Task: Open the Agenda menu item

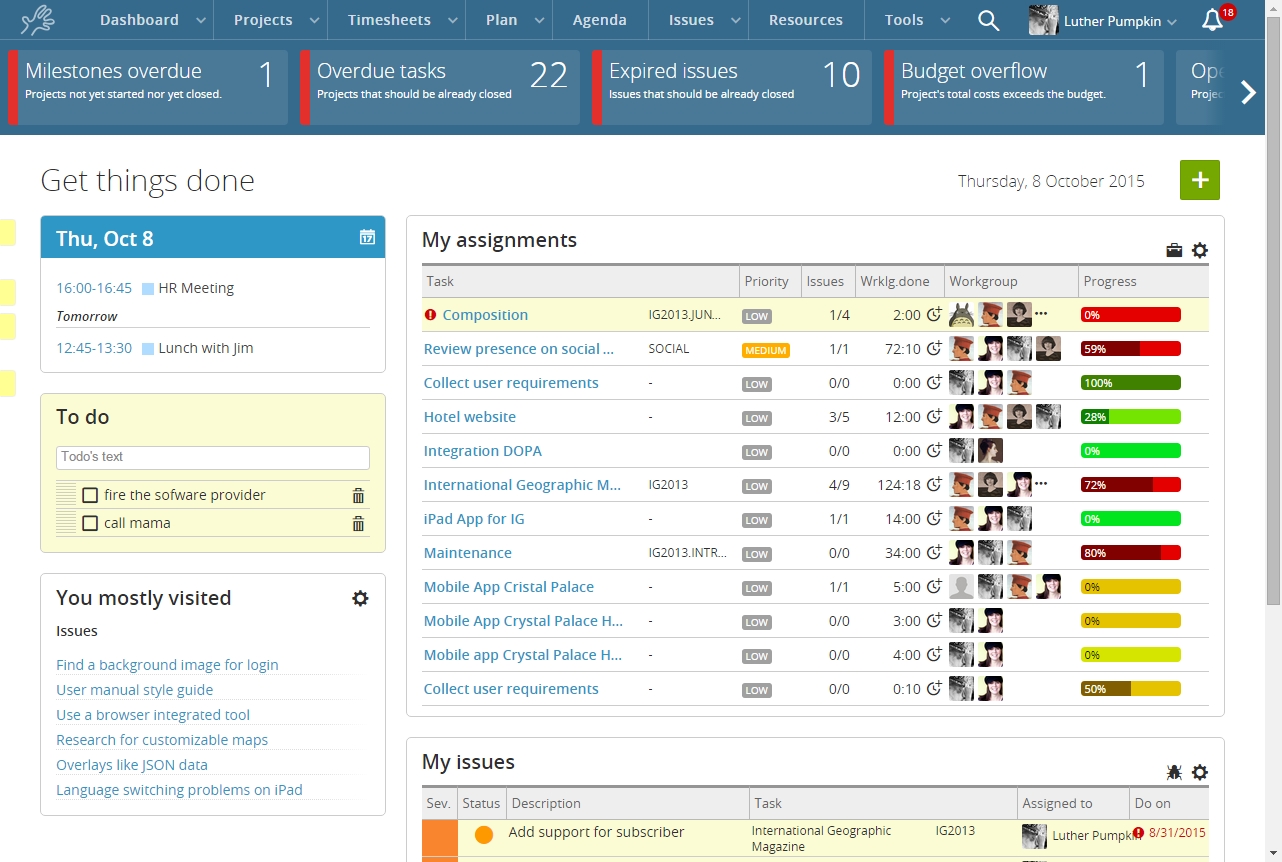Action: point(599,20)
